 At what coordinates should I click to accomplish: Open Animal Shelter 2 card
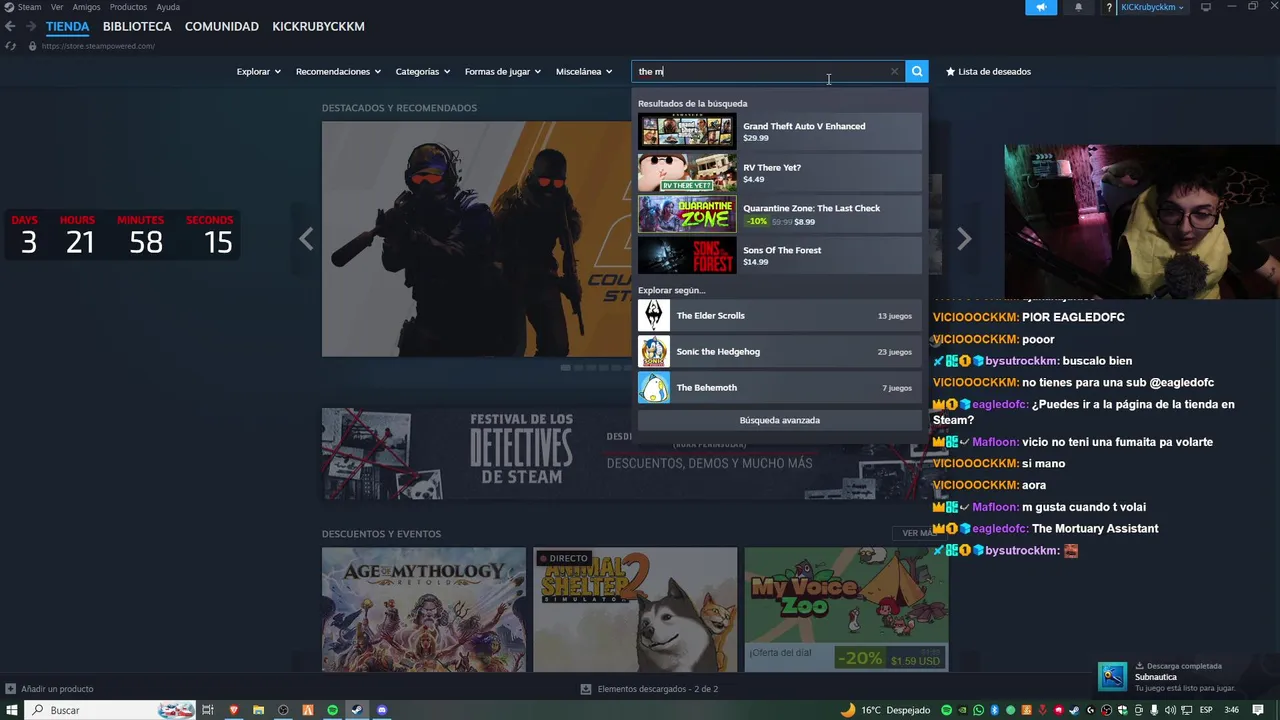point(635,609)
